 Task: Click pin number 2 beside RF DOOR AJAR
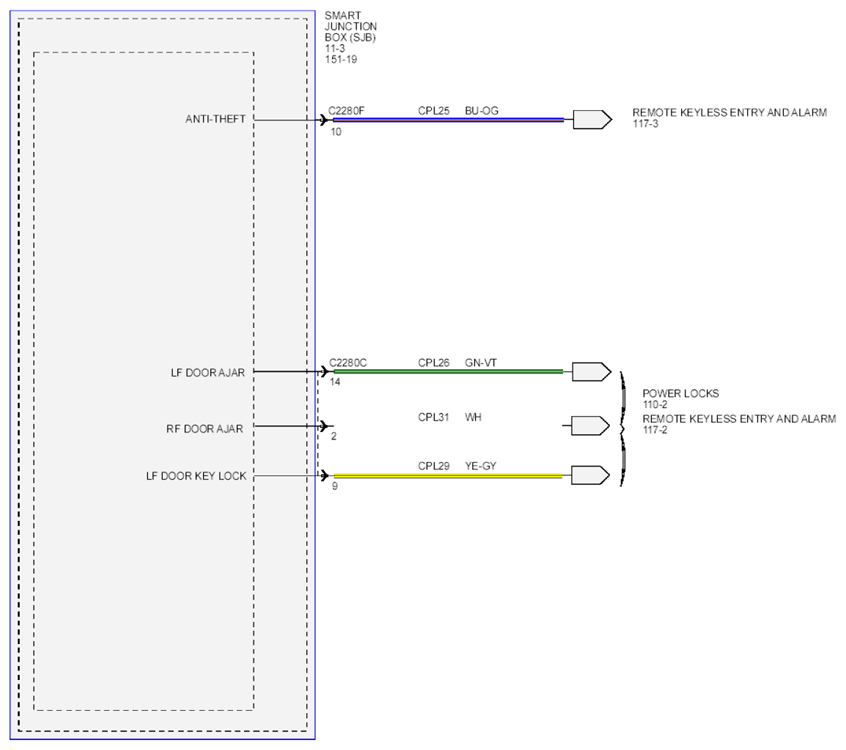pyautogui.click(x=334, y=437)
